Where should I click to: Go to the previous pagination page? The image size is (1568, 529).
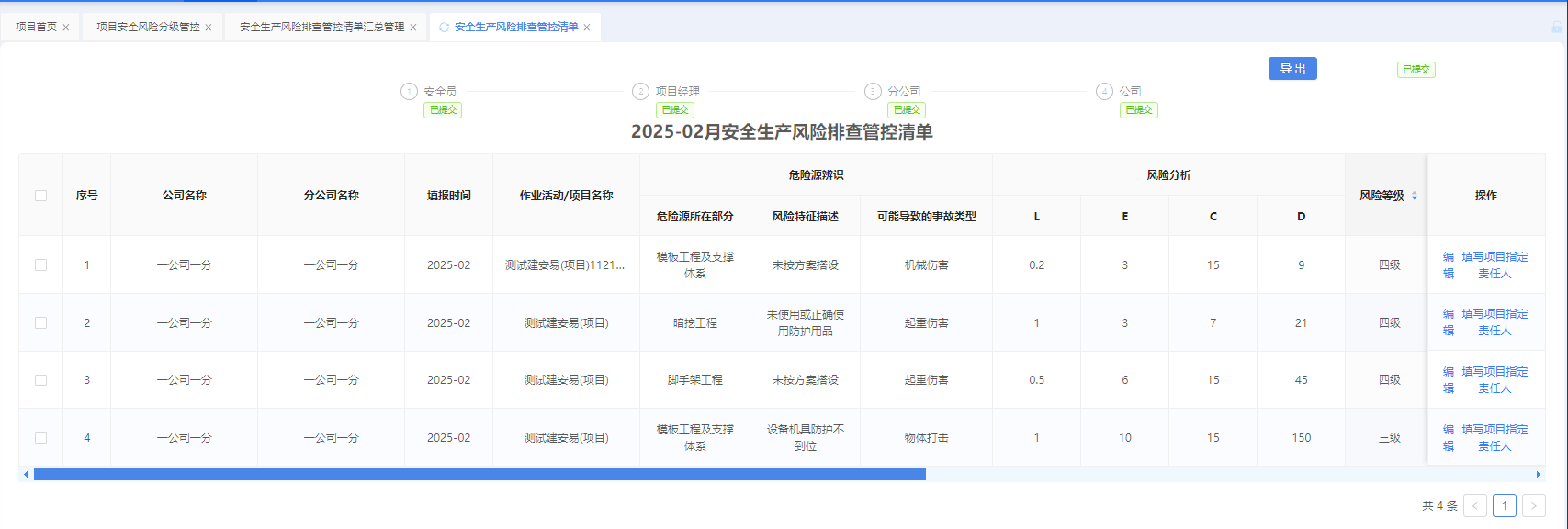point(1475,505)
